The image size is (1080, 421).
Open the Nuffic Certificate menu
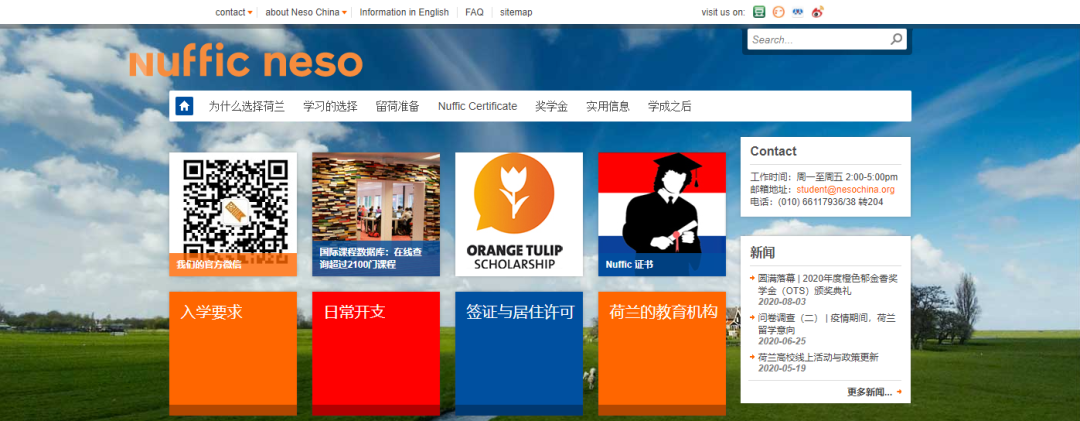click(477, 106)
